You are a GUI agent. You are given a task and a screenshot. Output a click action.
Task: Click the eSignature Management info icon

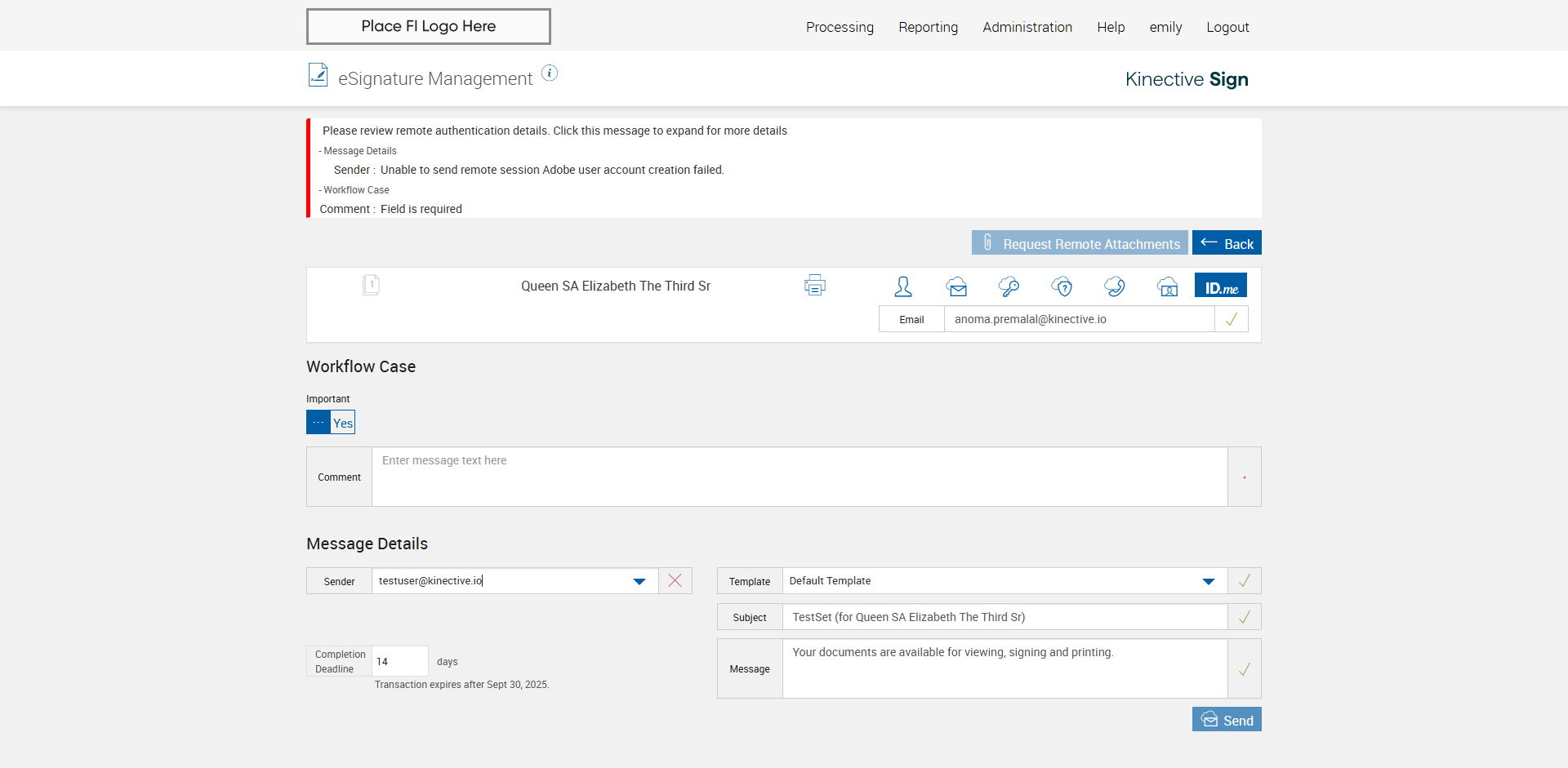(550, 73)
